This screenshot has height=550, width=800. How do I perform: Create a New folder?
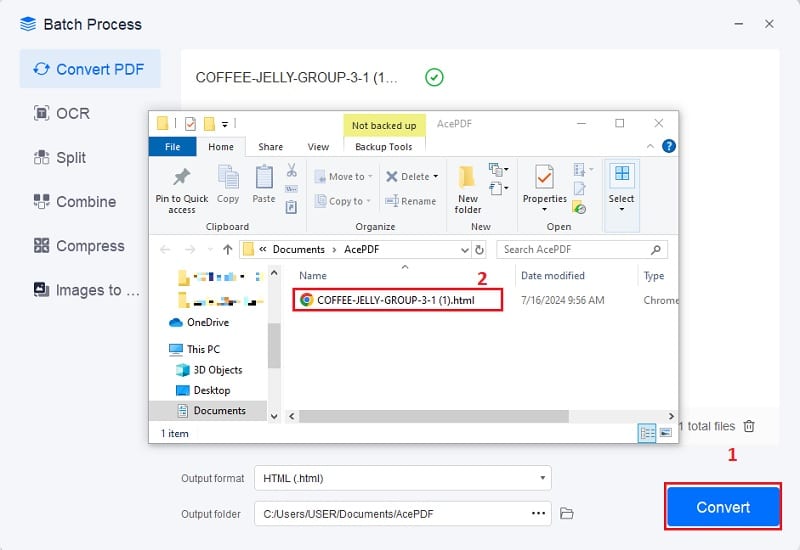(468, 189)
